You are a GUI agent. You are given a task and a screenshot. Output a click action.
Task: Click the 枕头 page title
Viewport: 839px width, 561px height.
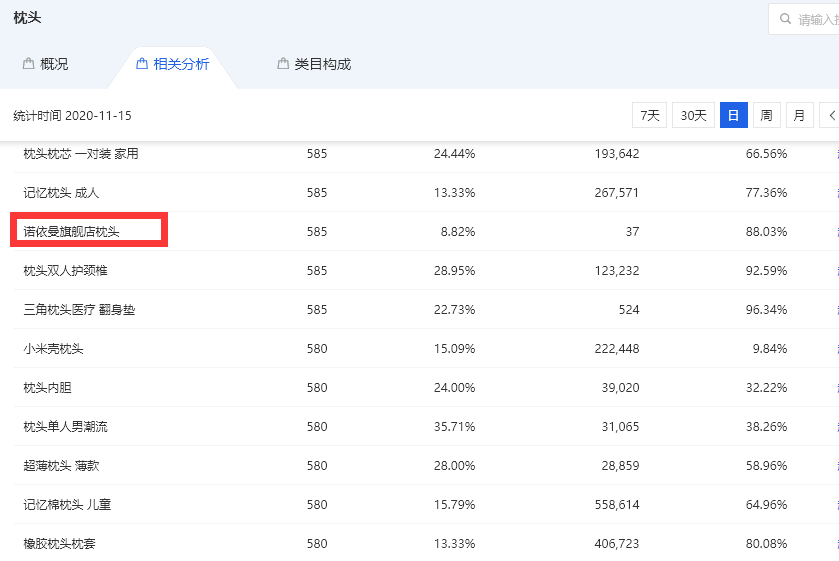[x=27, y=18]
